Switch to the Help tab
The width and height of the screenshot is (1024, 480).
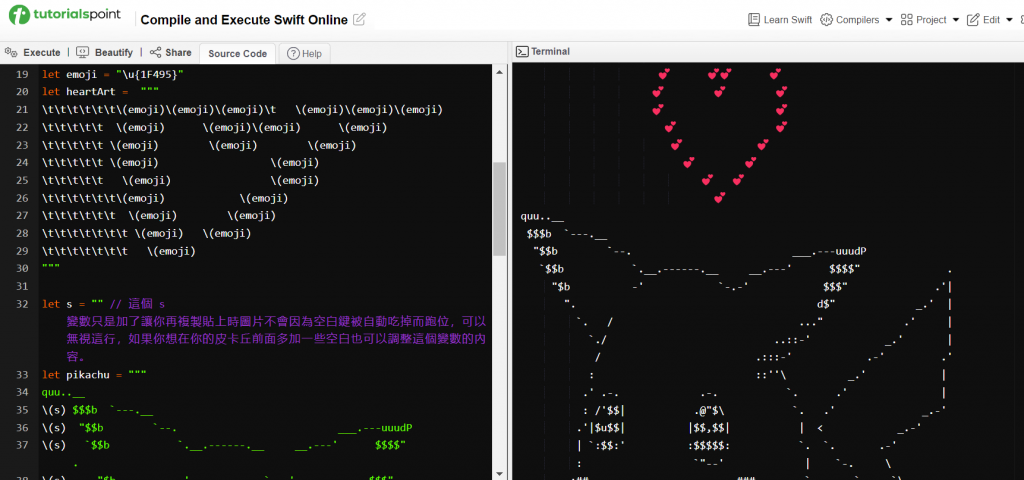click(x=304, y=54)
